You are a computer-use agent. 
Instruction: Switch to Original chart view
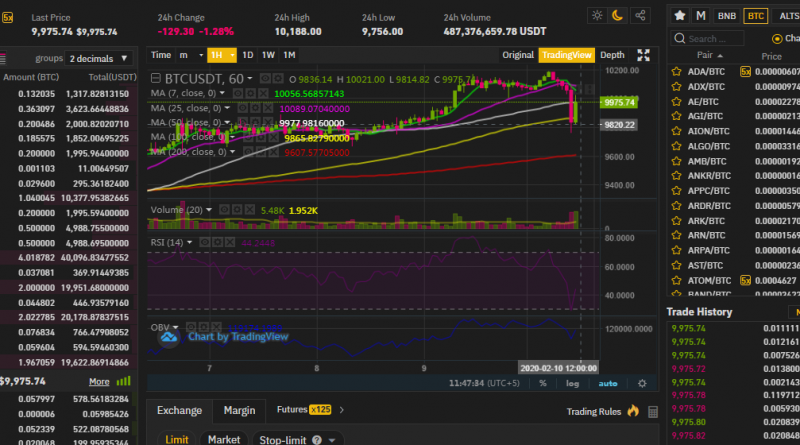click(518, 55)
